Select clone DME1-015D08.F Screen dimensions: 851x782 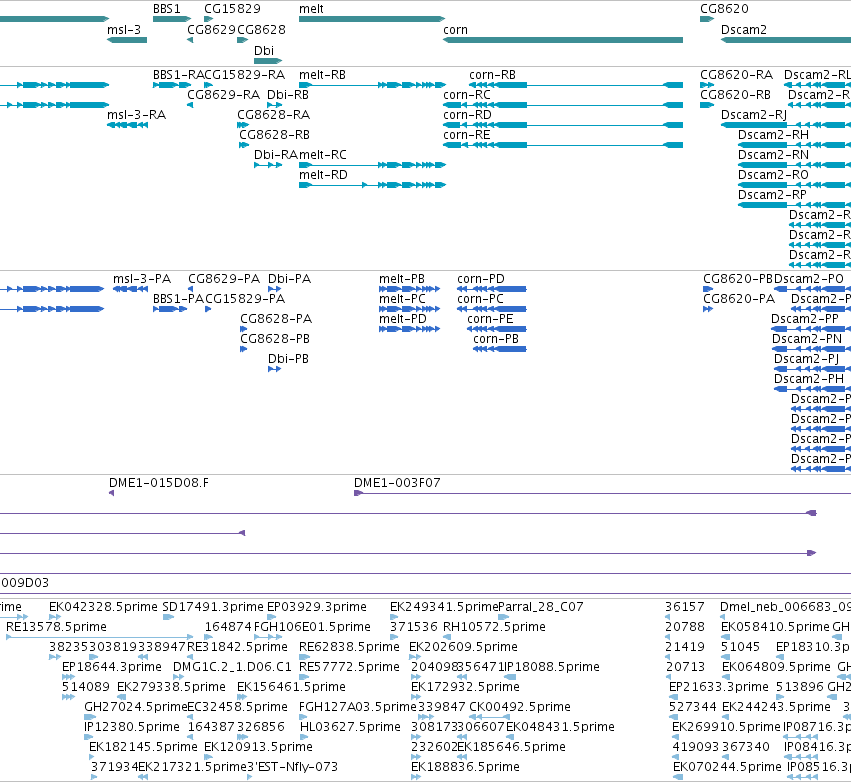coord(158,483)
